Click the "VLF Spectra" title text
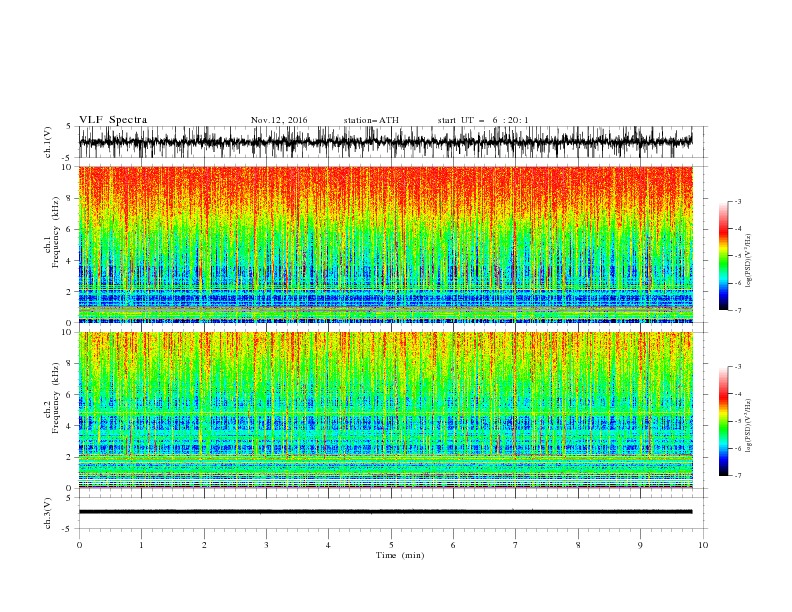 point(113,120)
